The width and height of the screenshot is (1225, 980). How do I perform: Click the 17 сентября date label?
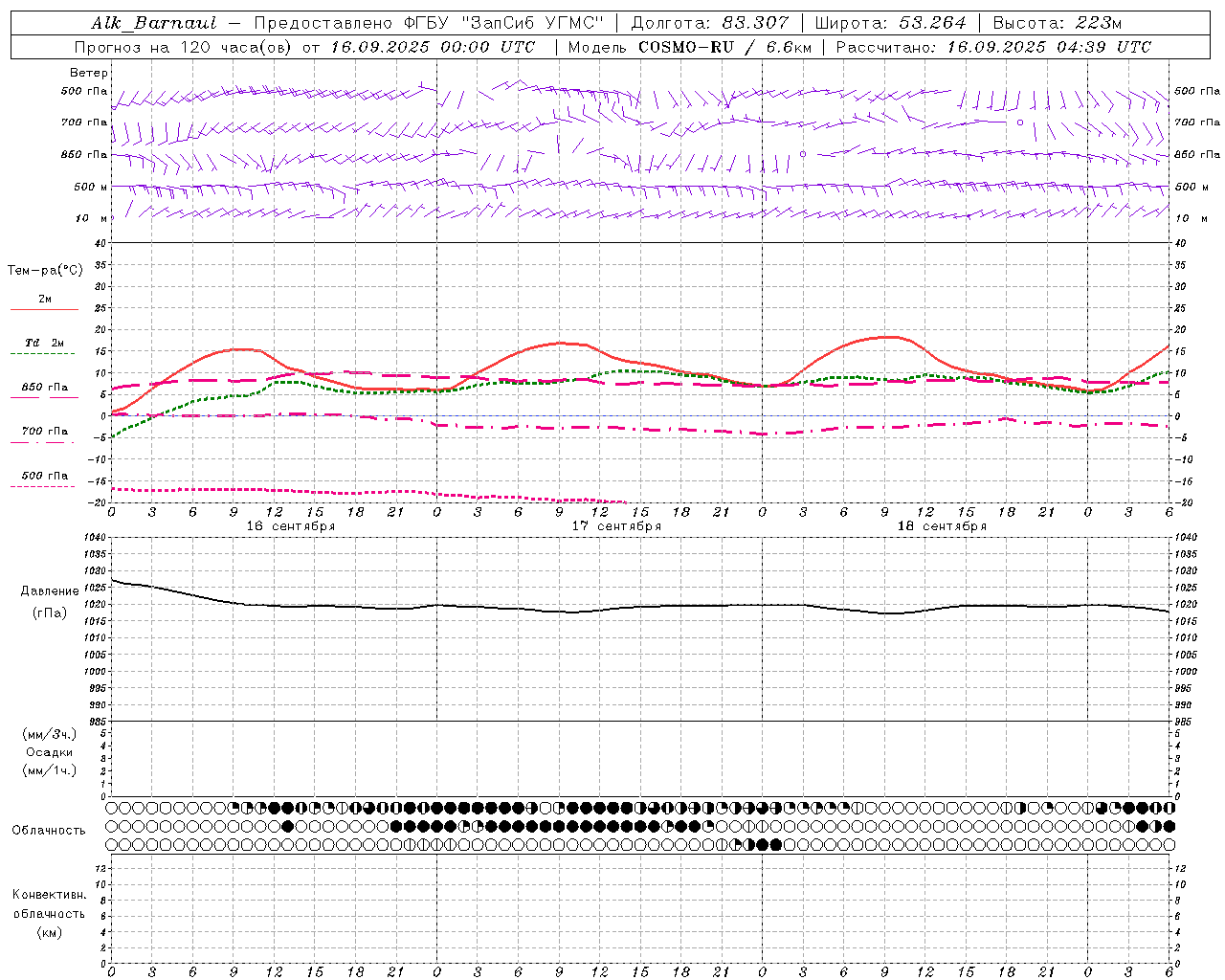616,526
